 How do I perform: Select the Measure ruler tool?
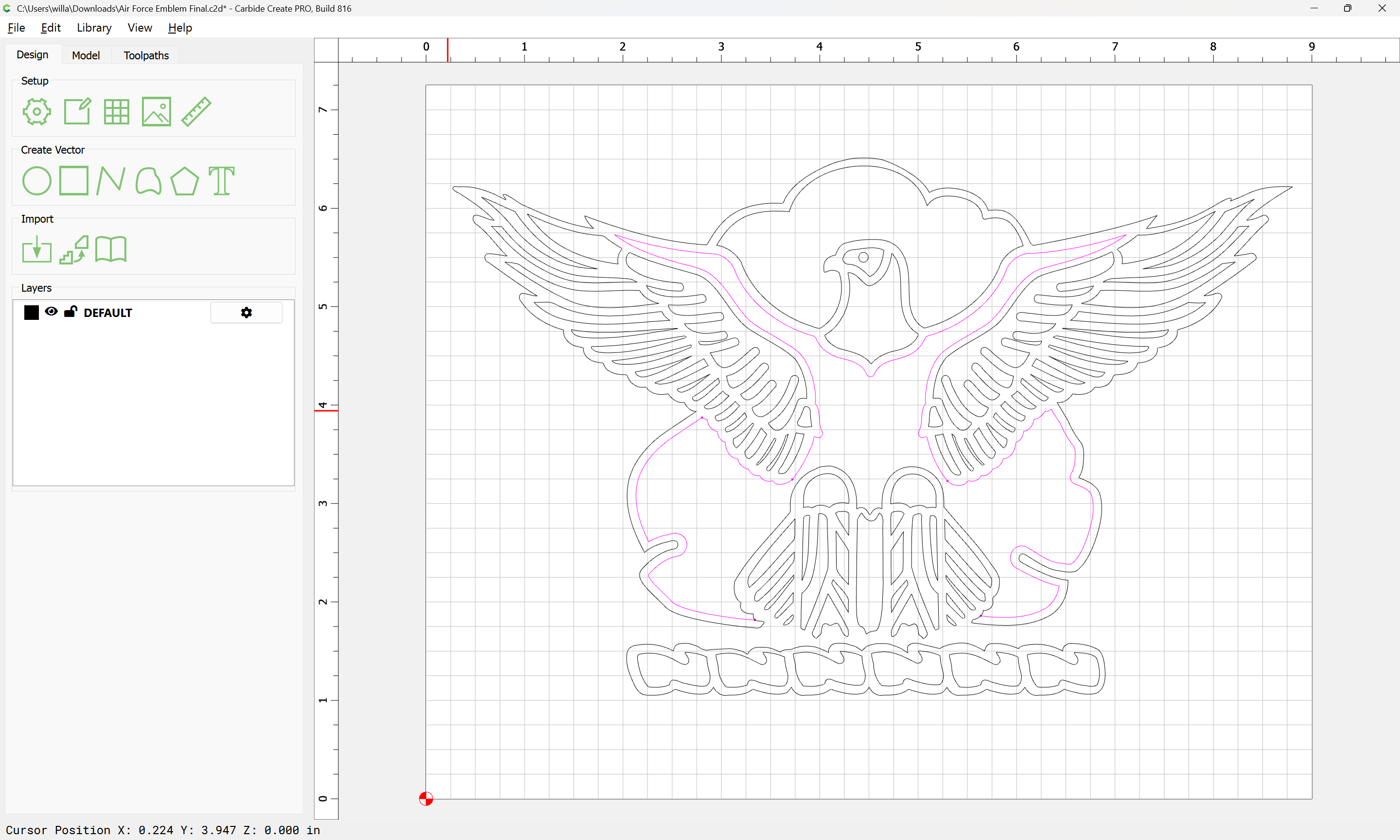(x=196, y=111)
